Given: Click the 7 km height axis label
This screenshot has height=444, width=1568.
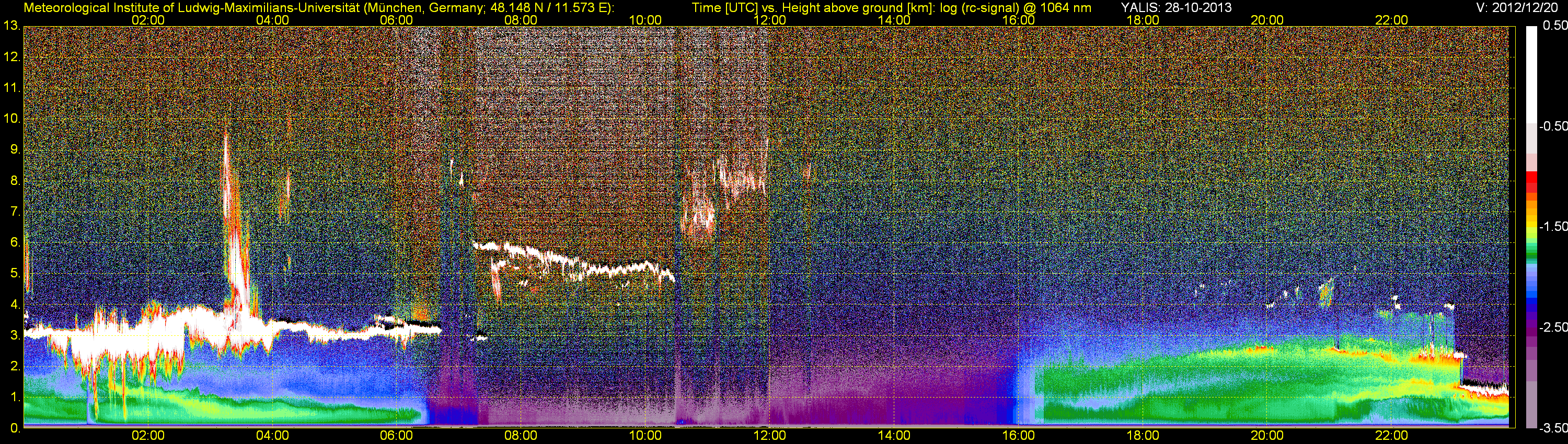Looking at the screenshot, I should click(x=15, y=212).
